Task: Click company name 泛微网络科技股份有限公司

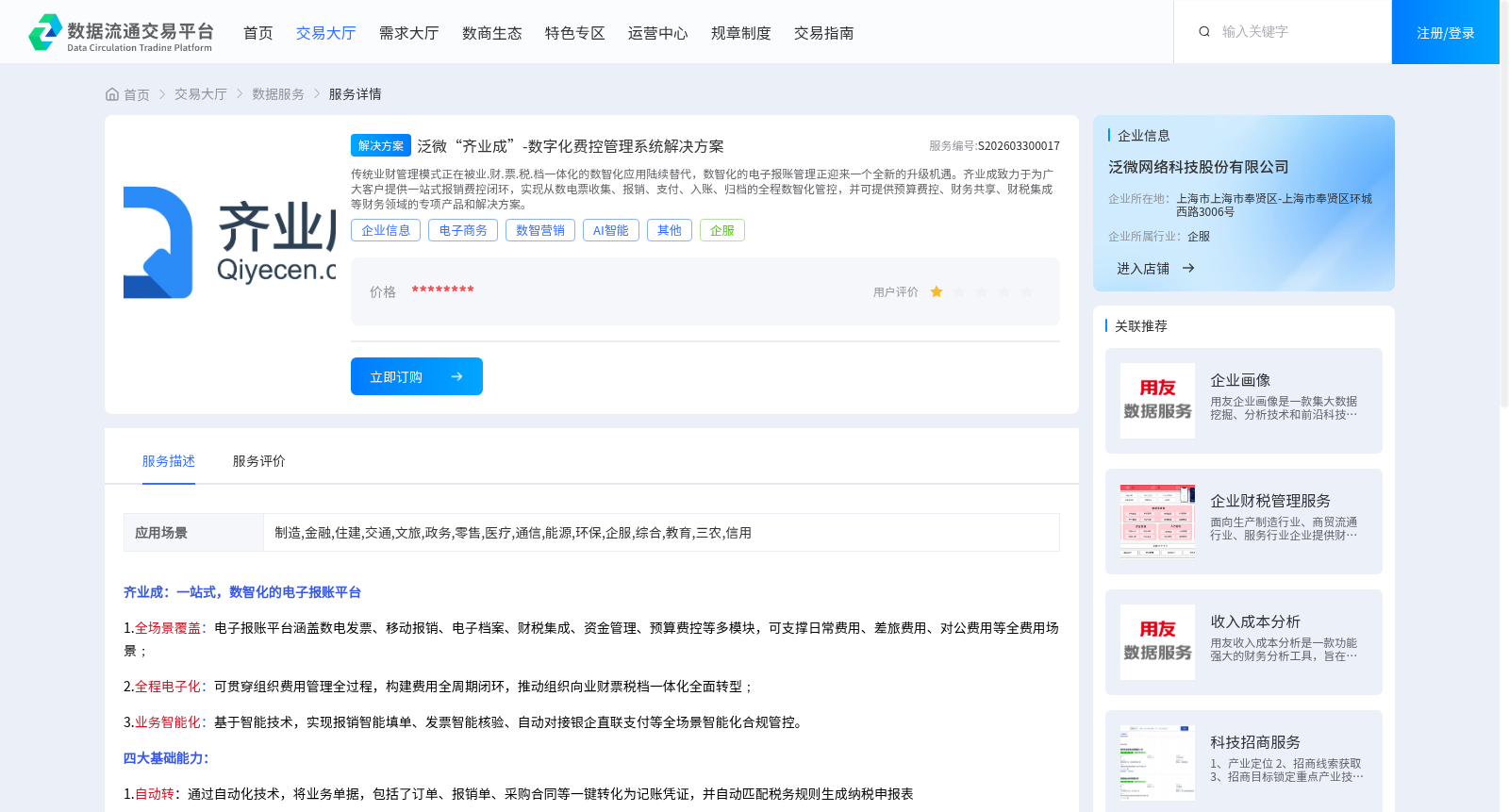Action: 1199,167
